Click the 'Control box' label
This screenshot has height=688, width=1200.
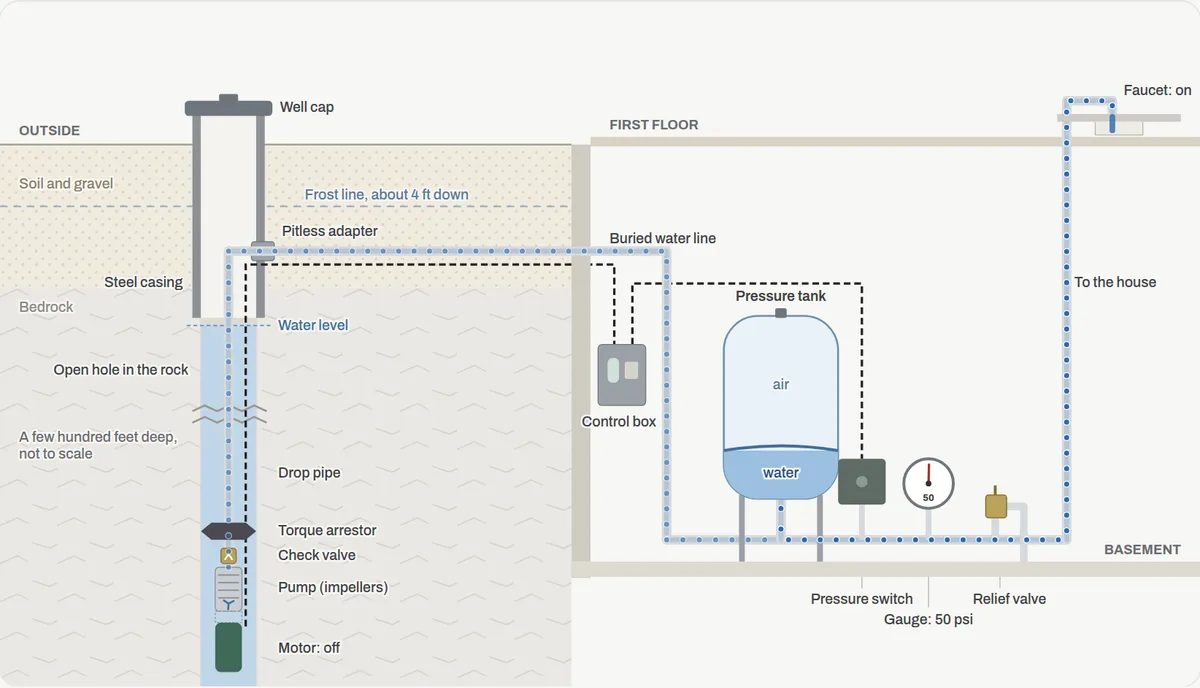619,422
